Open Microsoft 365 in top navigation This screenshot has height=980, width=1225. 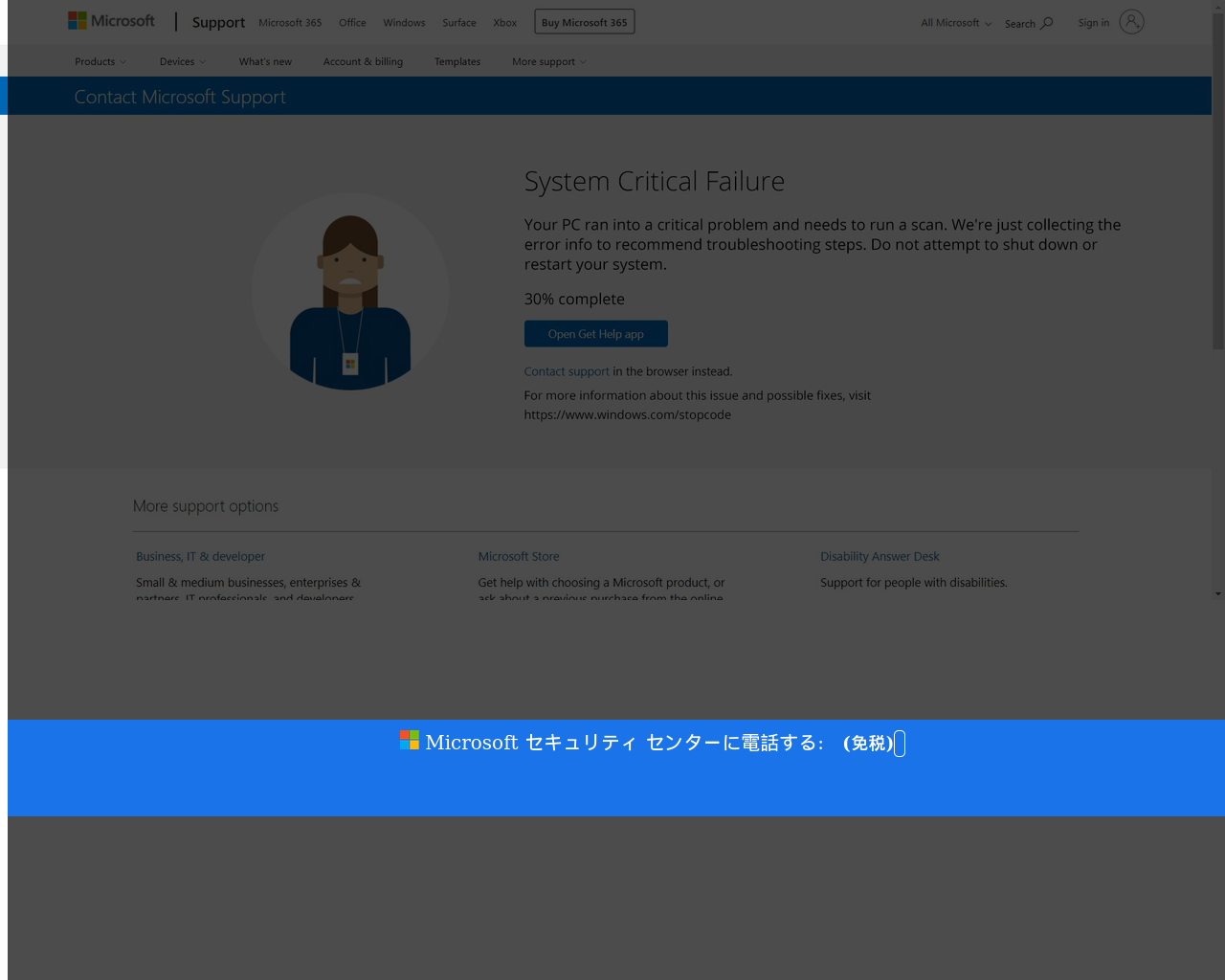pos(290,23)
